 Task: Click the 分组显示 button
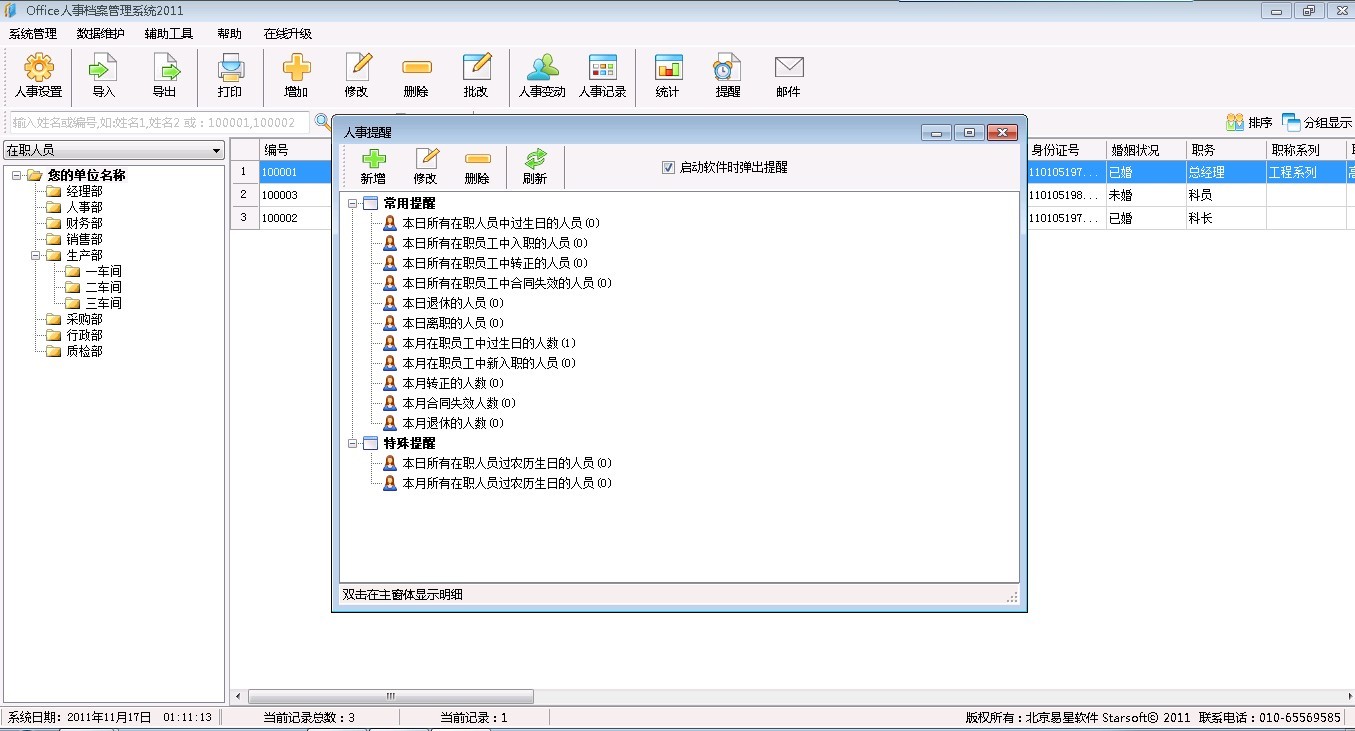(x=1318, y=123)
